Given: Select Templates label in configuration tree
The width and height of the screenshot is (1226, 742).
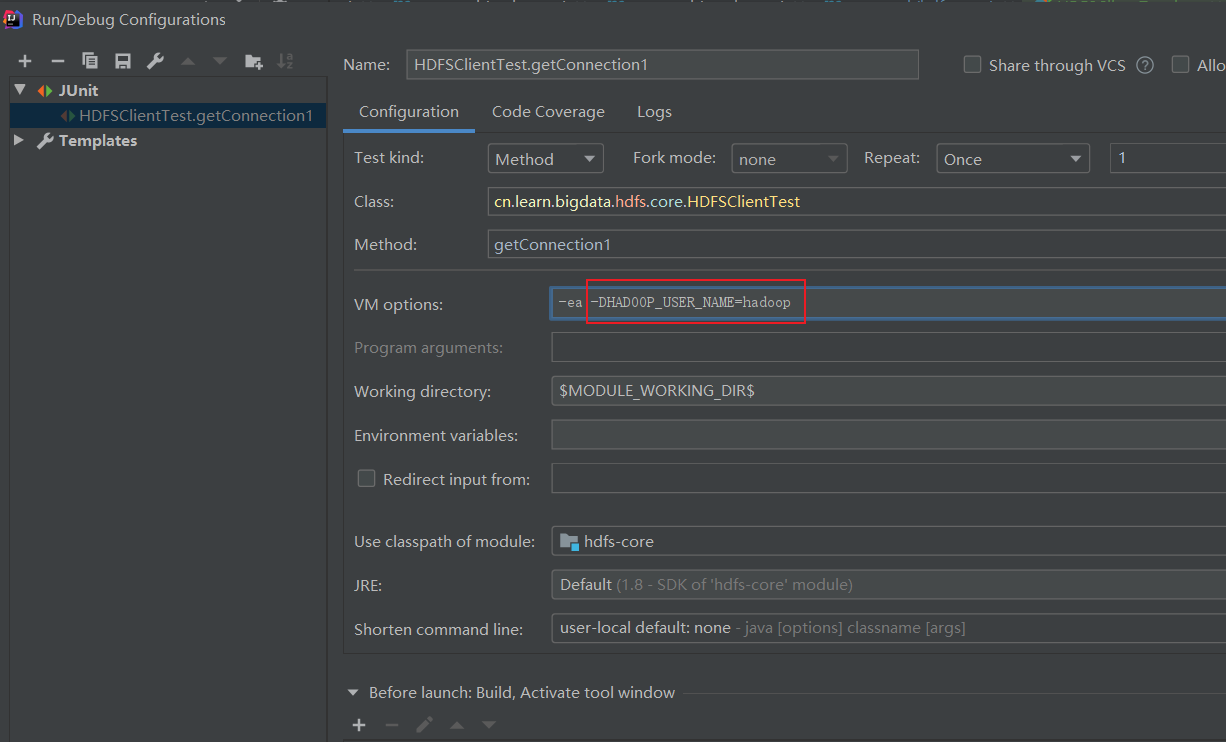Looking at the screenshot, I should [98, 141].
